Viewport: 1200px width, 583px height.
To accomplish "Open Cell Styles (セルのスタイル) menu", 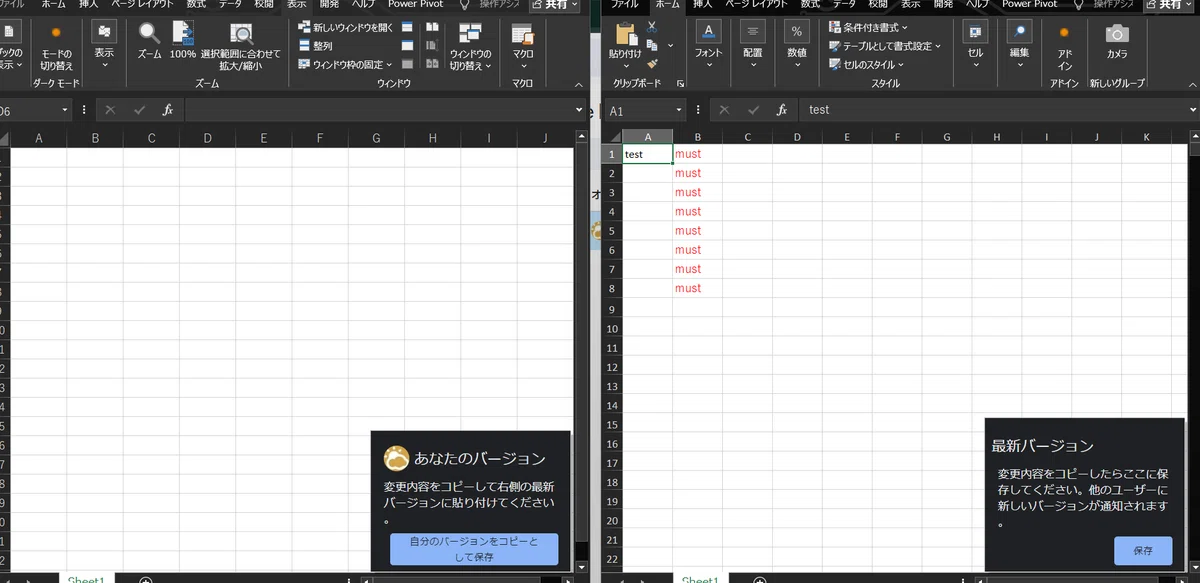I will (866, 65).
